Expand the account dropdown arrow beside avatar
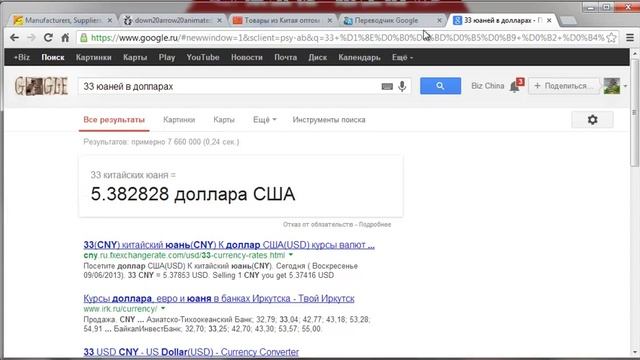Viewport: 640px width, 360px height. [625, 86]
